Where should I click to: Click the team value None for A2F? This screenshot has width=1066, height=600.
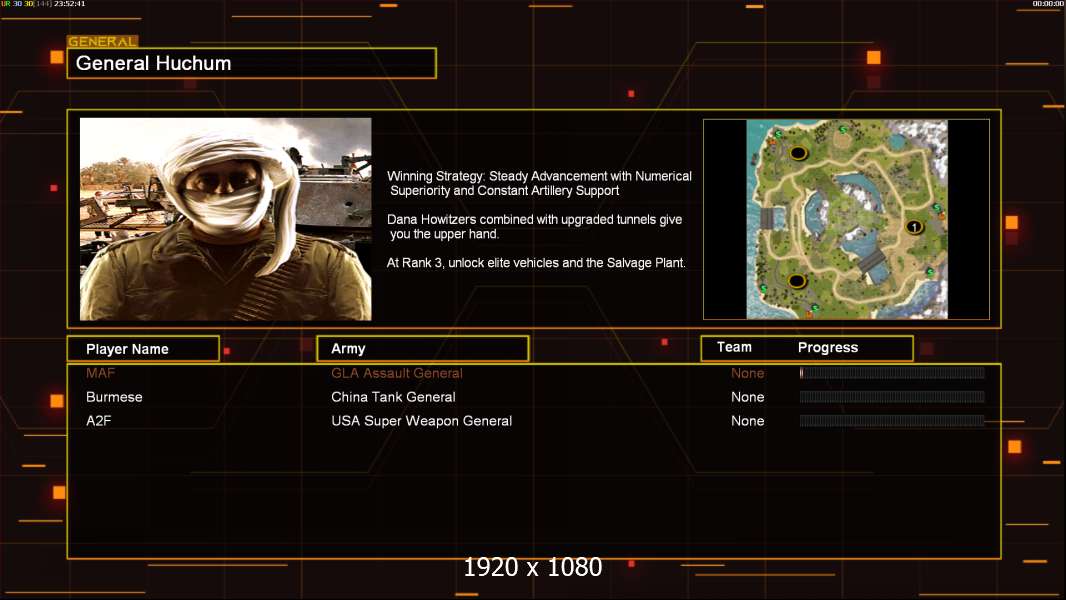coord(748,421)
